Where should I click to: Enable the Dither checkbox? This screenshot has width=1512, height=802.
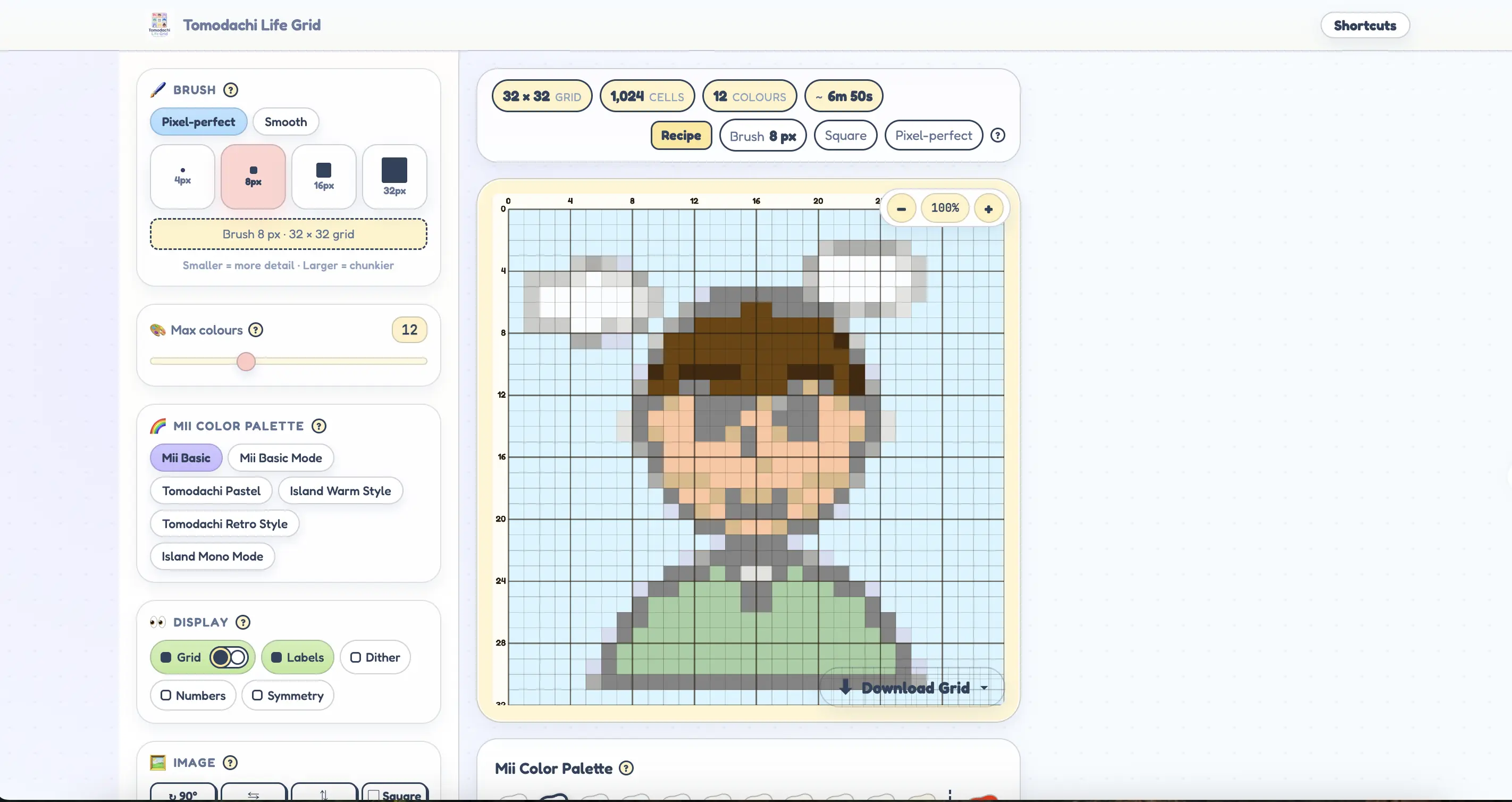click(x=356, y=657)
